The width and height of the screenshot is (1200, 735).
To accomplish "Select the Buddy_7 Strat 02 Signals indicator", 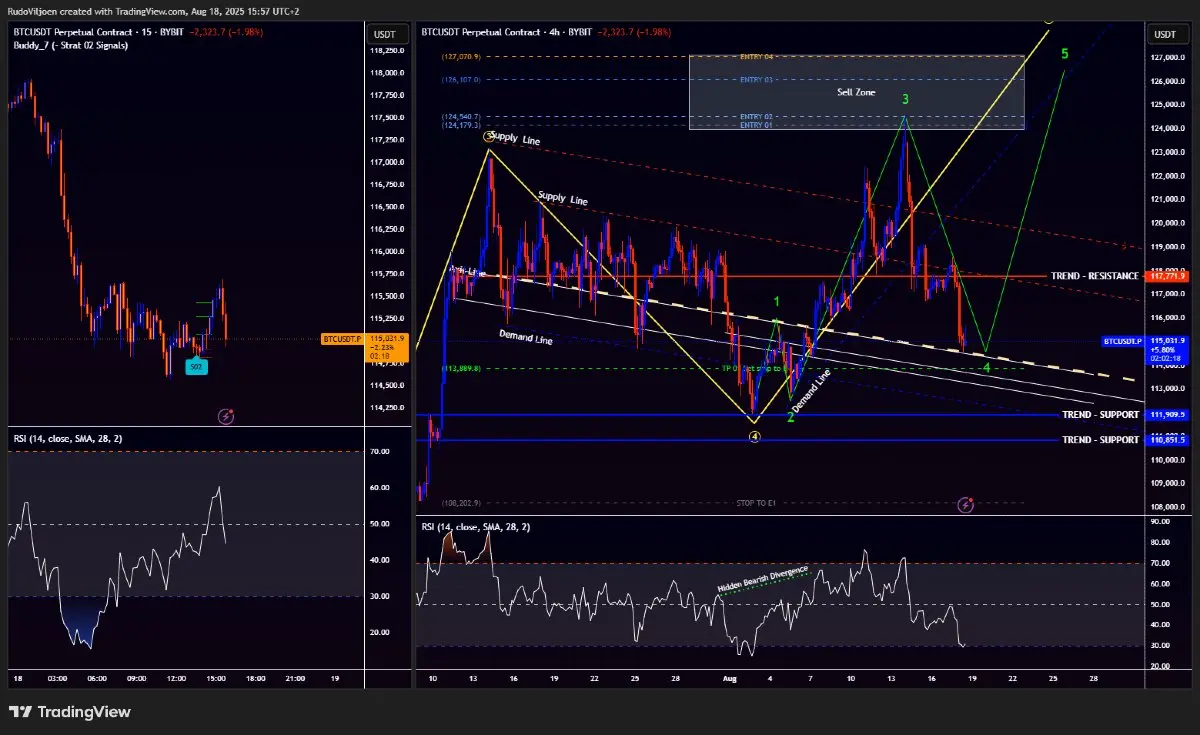I will pos(72,46).
